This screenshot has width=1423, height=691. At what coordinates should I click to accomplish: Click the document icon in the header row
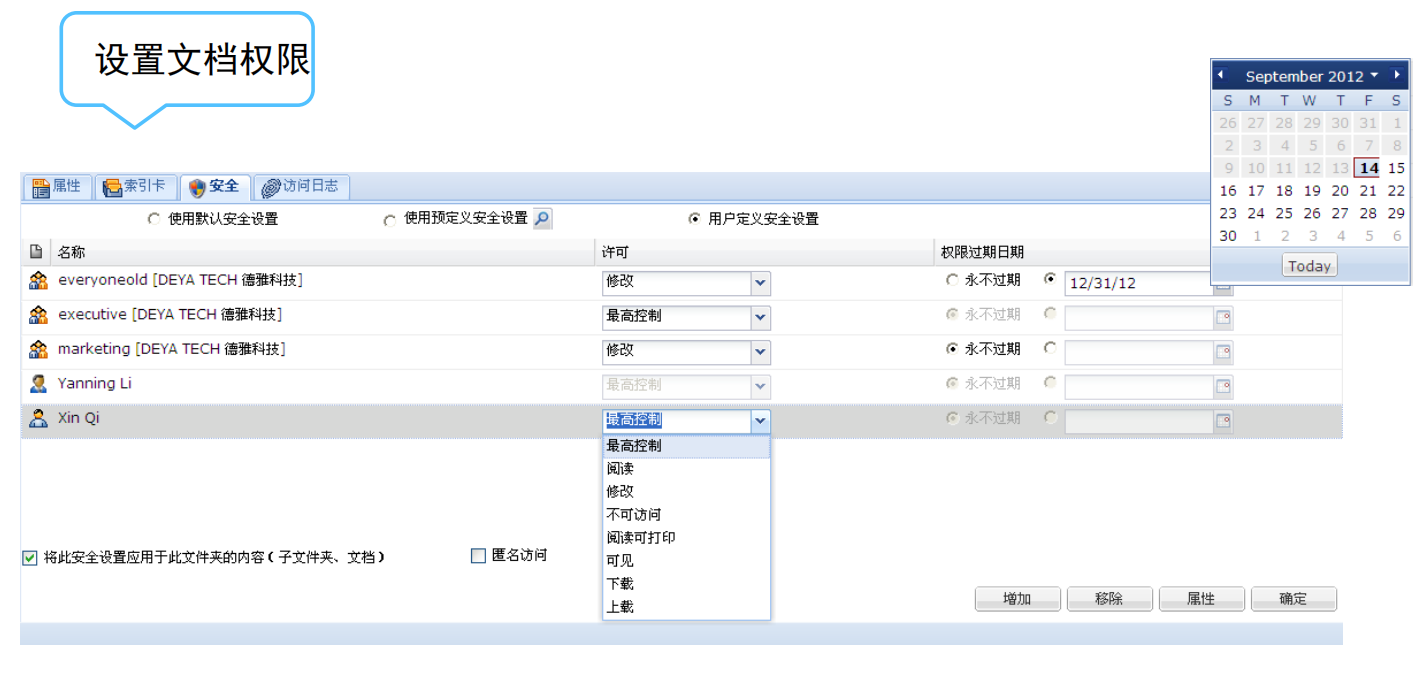[36, 252]
